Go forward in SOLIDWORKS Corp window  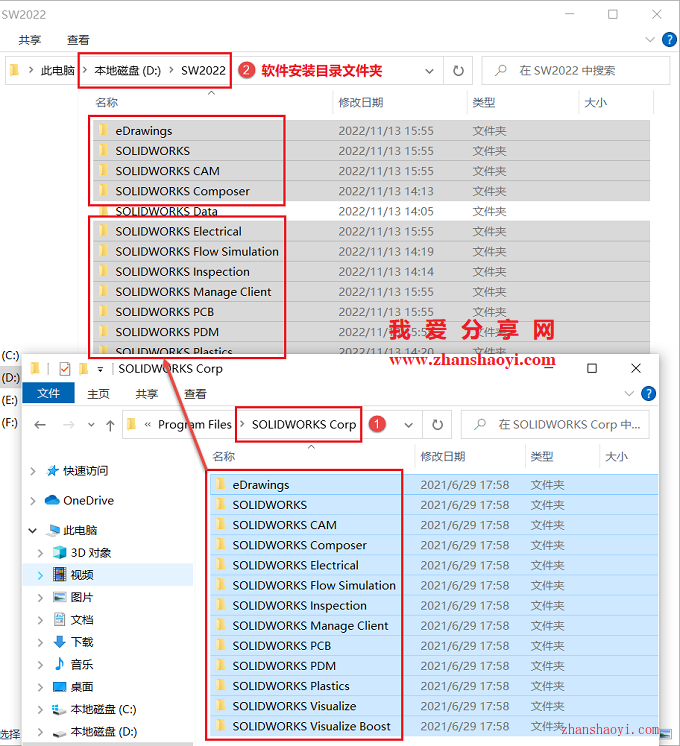pos(69,424)
